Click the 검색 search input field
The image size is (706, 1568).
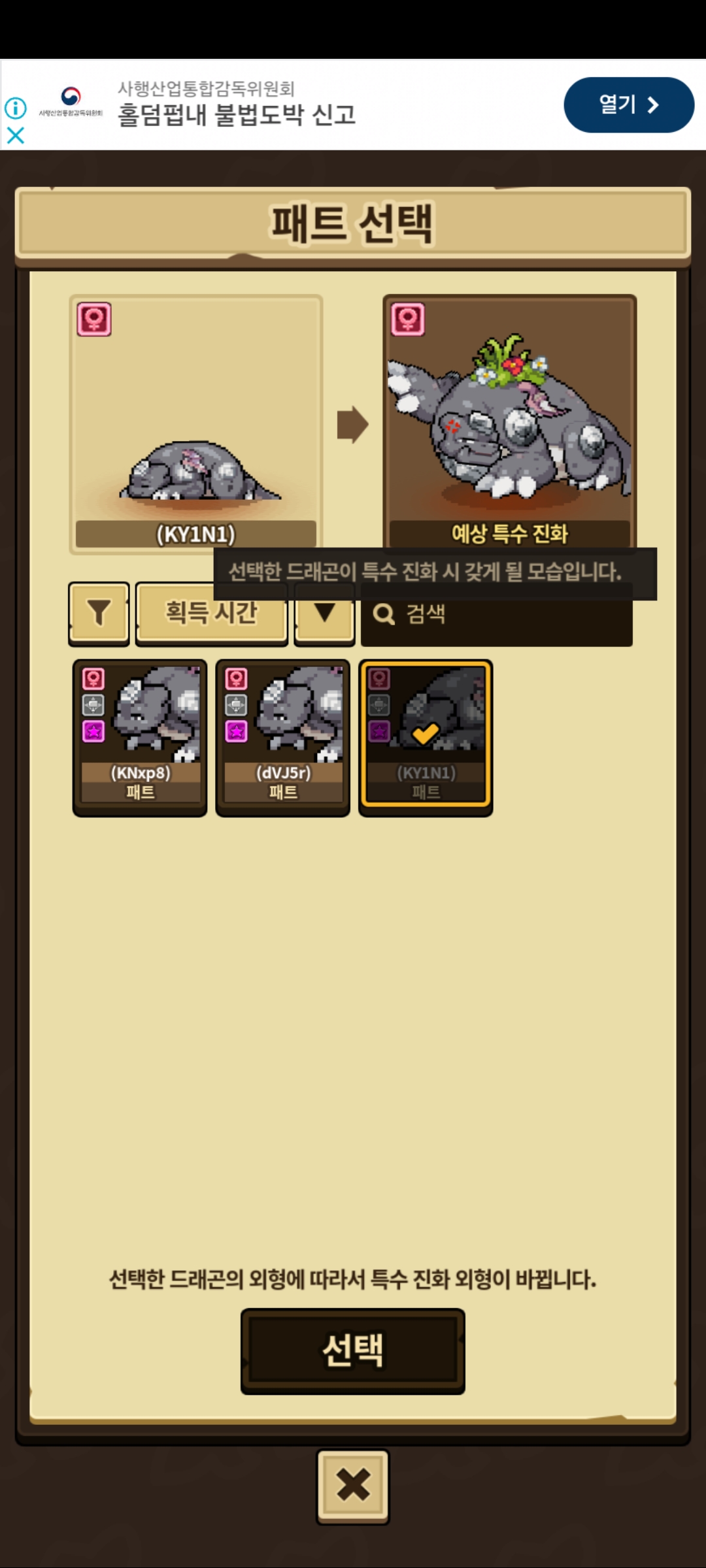[497, 614]
